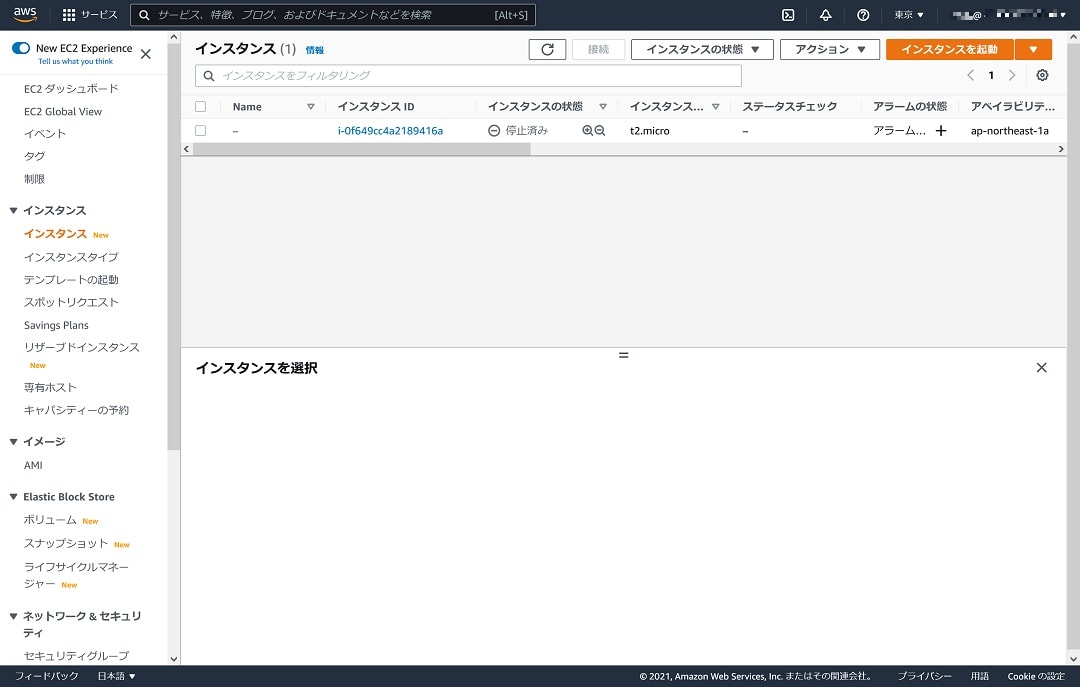Collapse the Elastic Block Store section

point(13,497)
